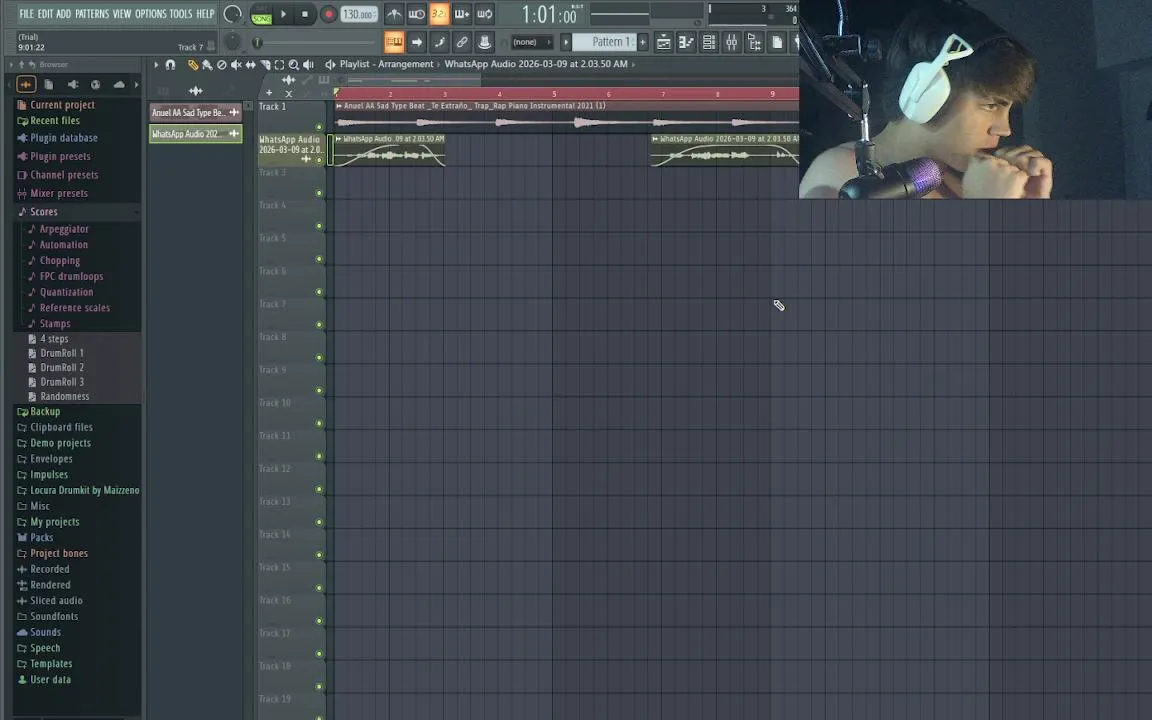Open playlist options menu arrow
The image size is (1152, 720).
click(156, 65)
